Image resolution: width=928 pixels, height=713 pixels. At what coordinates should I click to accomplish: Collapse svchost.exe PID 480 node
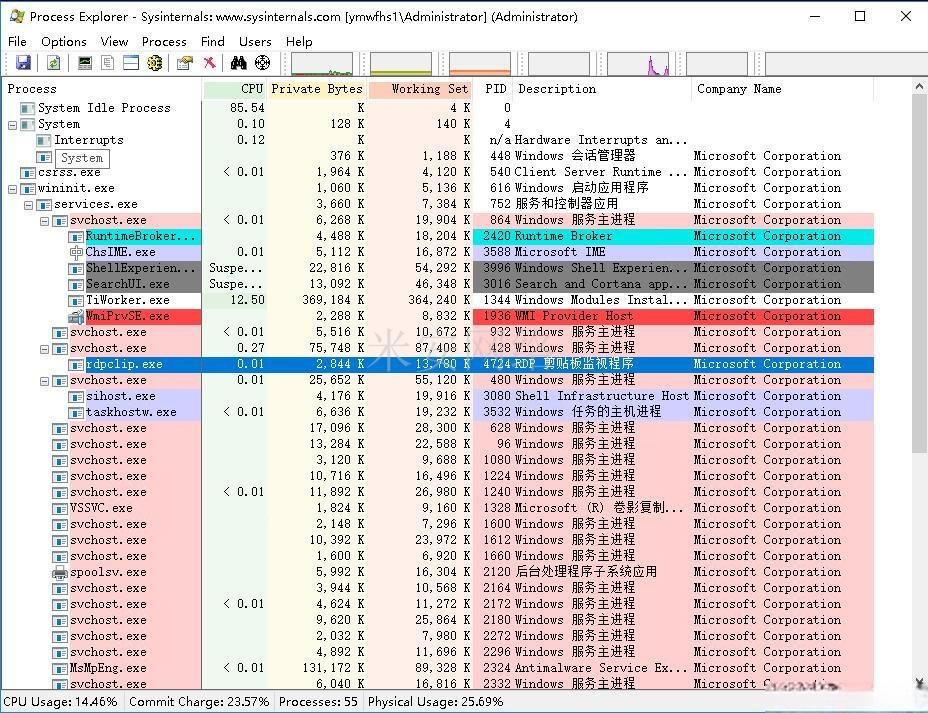(x=44, y=381)
